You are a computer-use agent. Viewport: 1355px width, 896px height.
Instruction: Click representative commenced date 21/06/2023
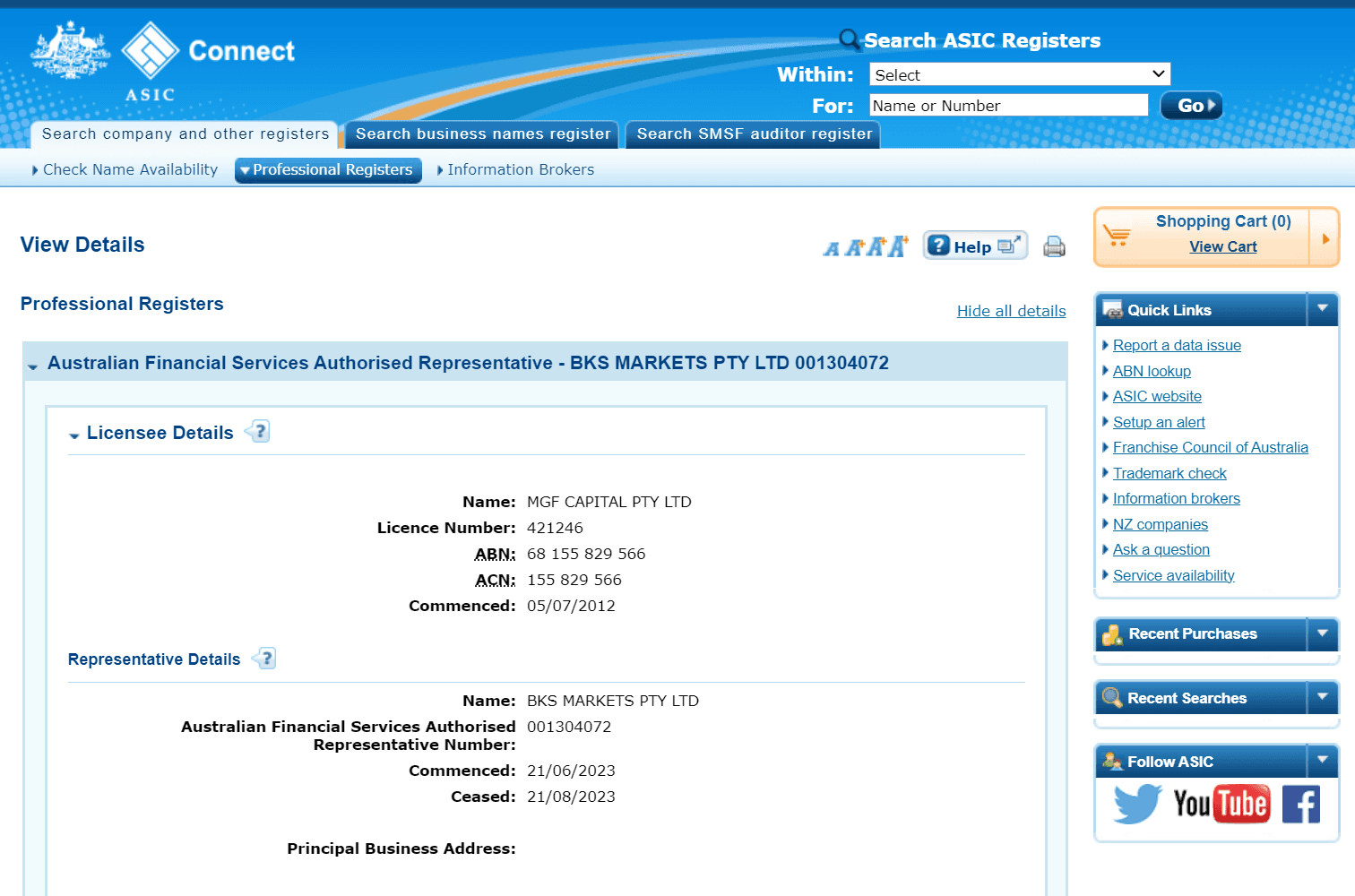[571, 771]
